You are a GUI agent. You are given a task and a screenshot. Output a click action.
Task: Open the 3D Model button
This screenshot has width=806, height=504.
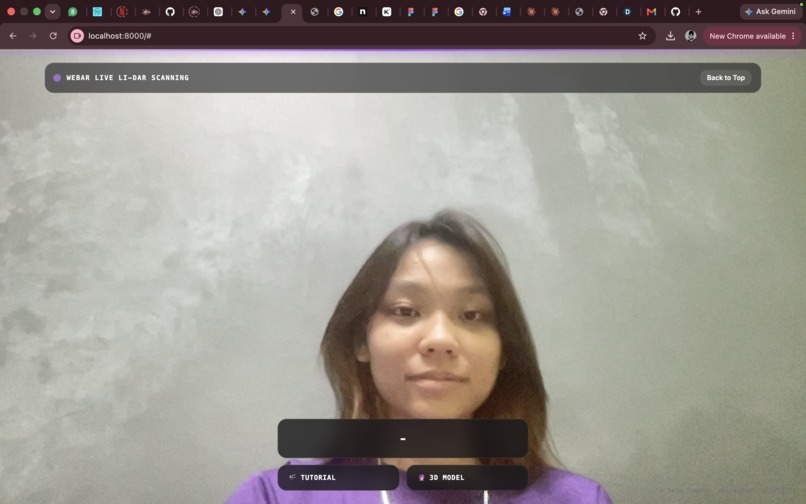pos(467,477)
